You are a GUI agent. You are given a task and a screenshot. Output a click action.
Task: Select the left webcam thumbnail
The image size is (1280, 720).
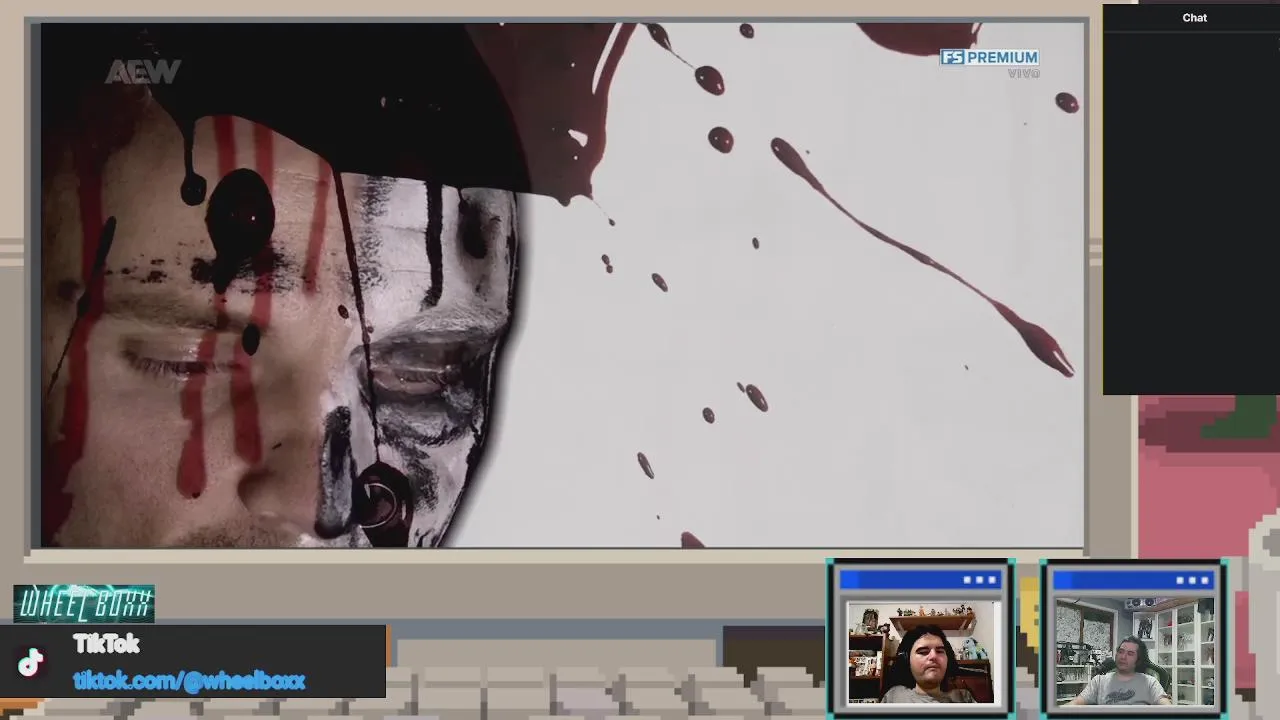923,653
